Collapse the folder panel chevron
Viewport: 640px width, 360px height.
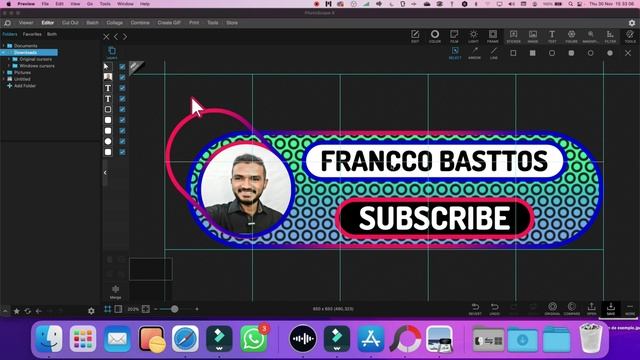pyautogui.click(x=5, y=311)
